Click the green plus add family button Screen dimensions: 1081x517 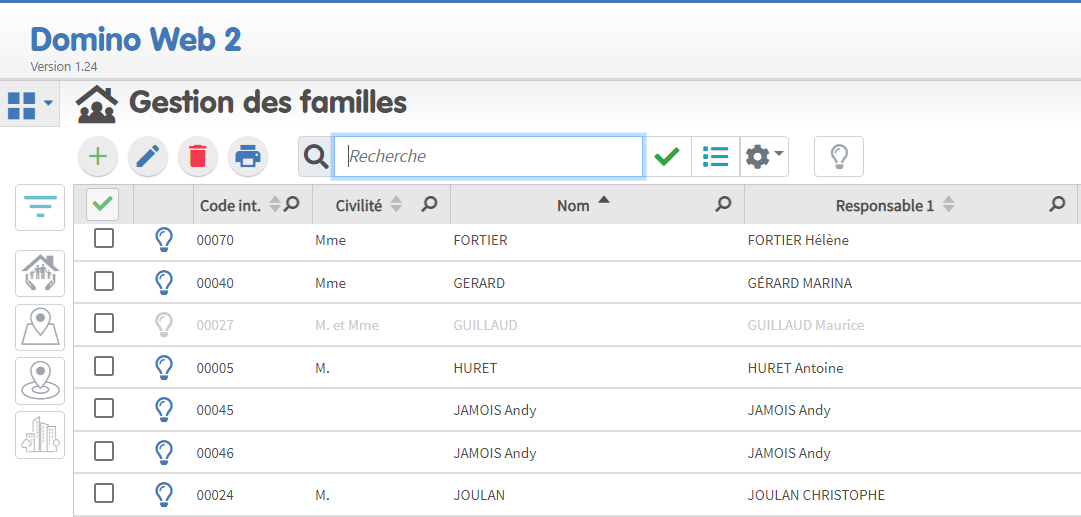pyautogui.click(x=98, y=156)
